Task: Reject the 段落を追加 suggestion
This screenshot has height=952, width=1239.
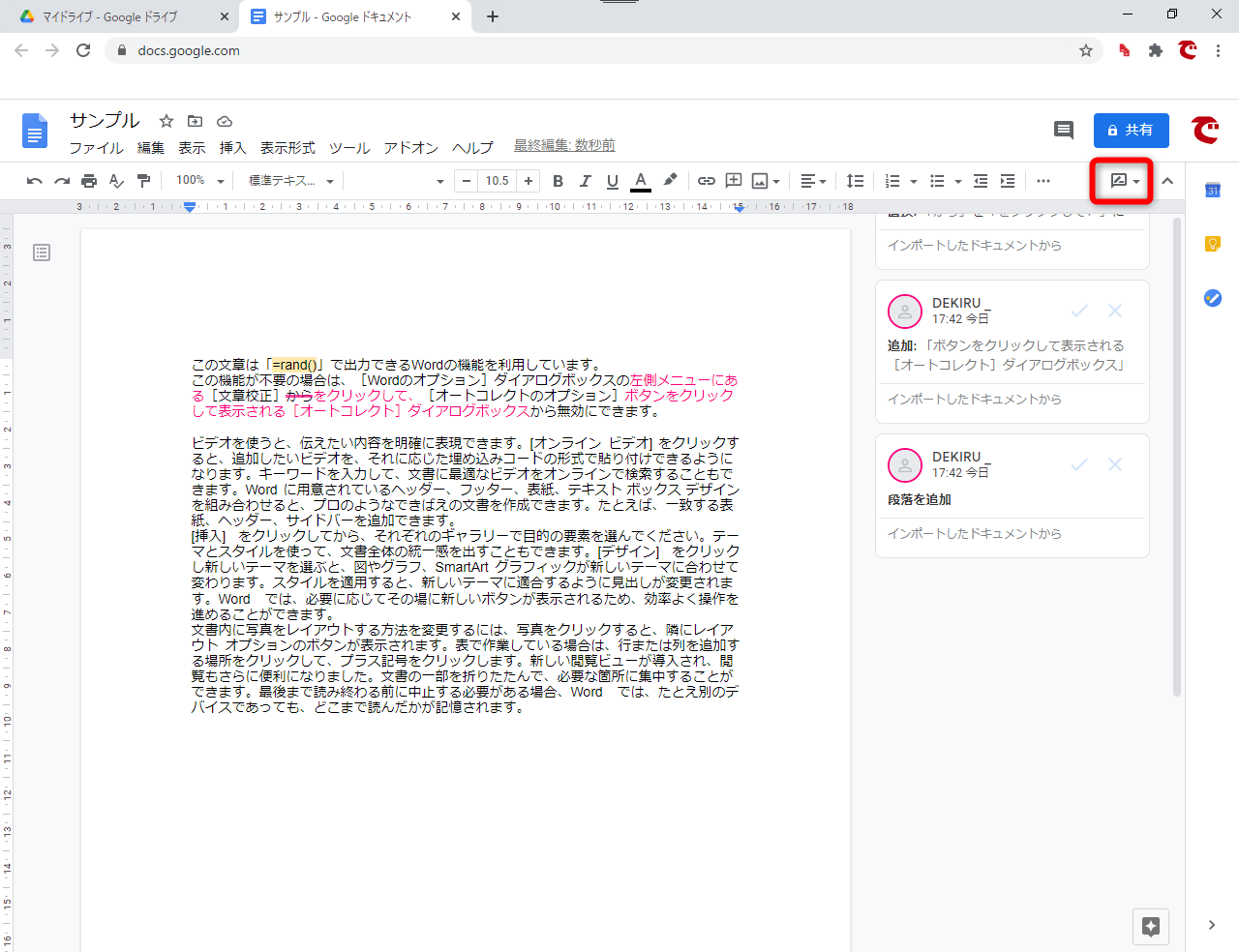Action: click(1115, 464)
